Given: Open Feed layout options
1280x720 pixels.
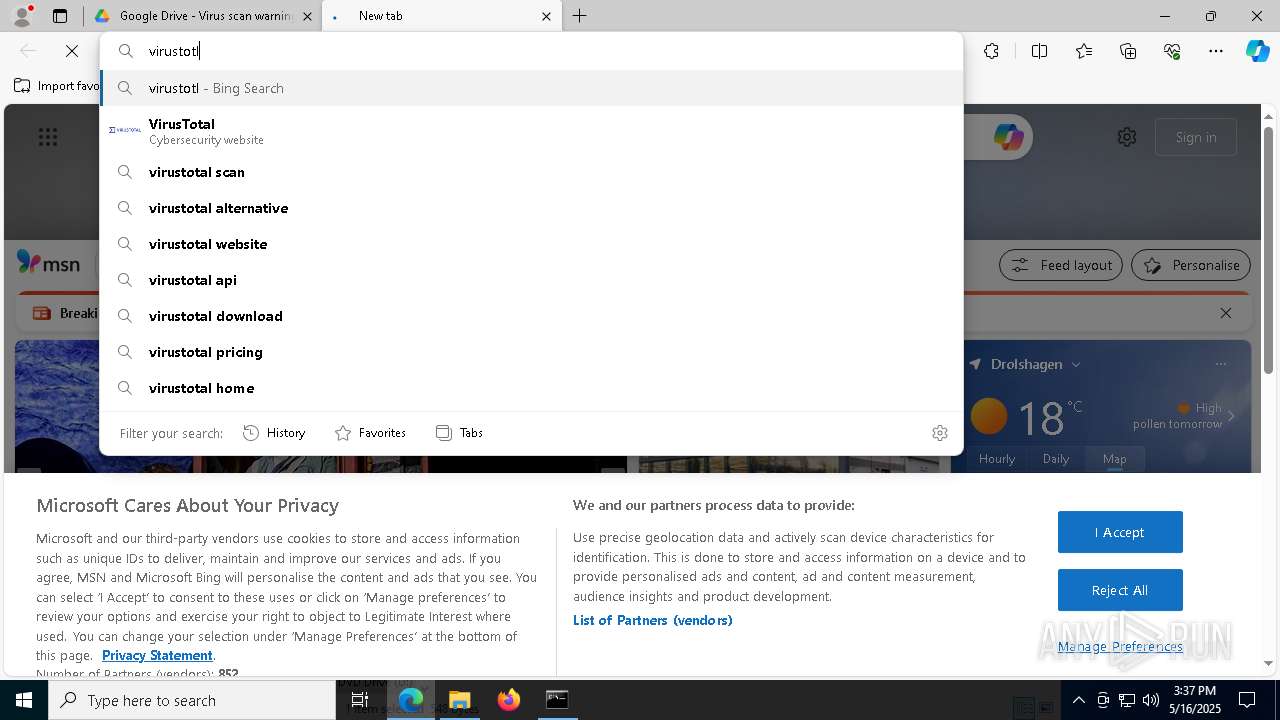Looking at the screenshot, I should pos(1061,265).
